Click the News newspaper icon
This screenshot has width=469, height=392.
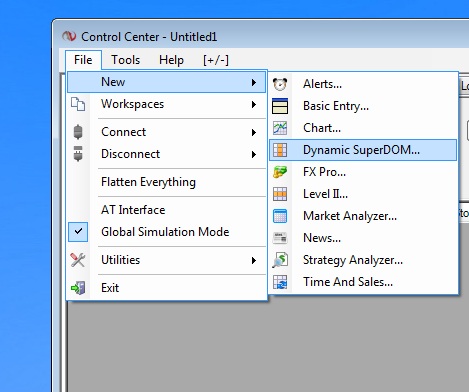tap(280, 238)
